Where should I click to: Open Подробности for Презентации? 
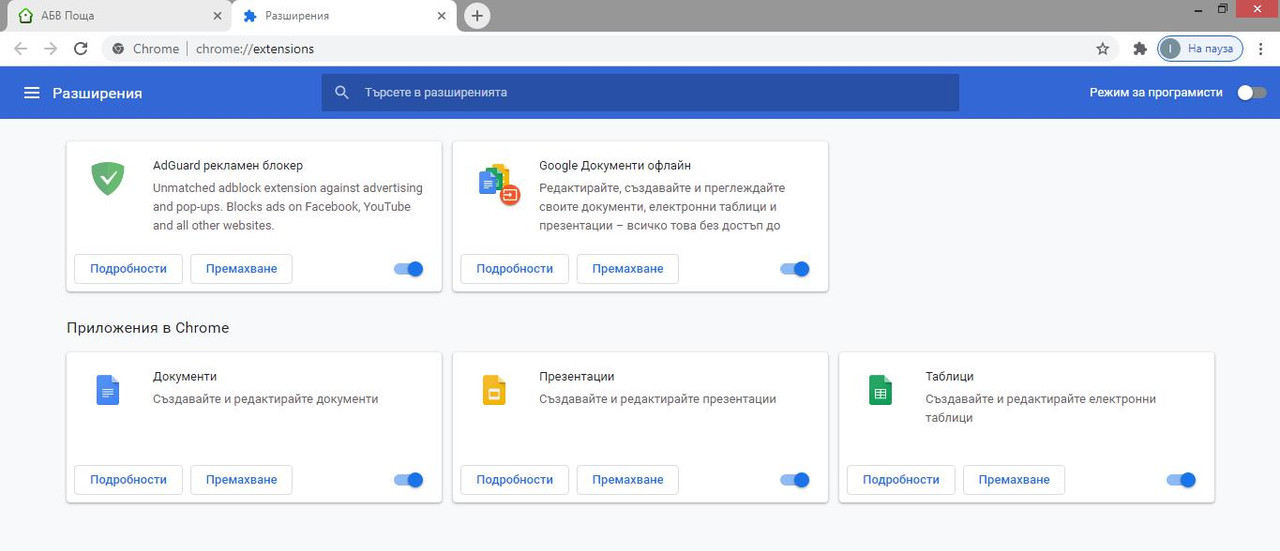pyautogui.click(x=514, y=480)
